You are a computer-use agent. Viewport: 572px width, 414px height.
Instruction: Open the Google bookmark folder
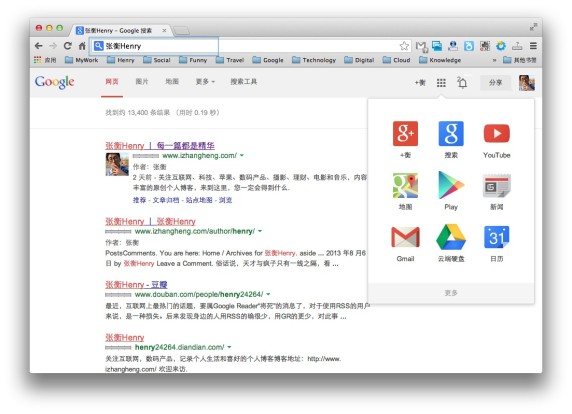tap(268, 60)
